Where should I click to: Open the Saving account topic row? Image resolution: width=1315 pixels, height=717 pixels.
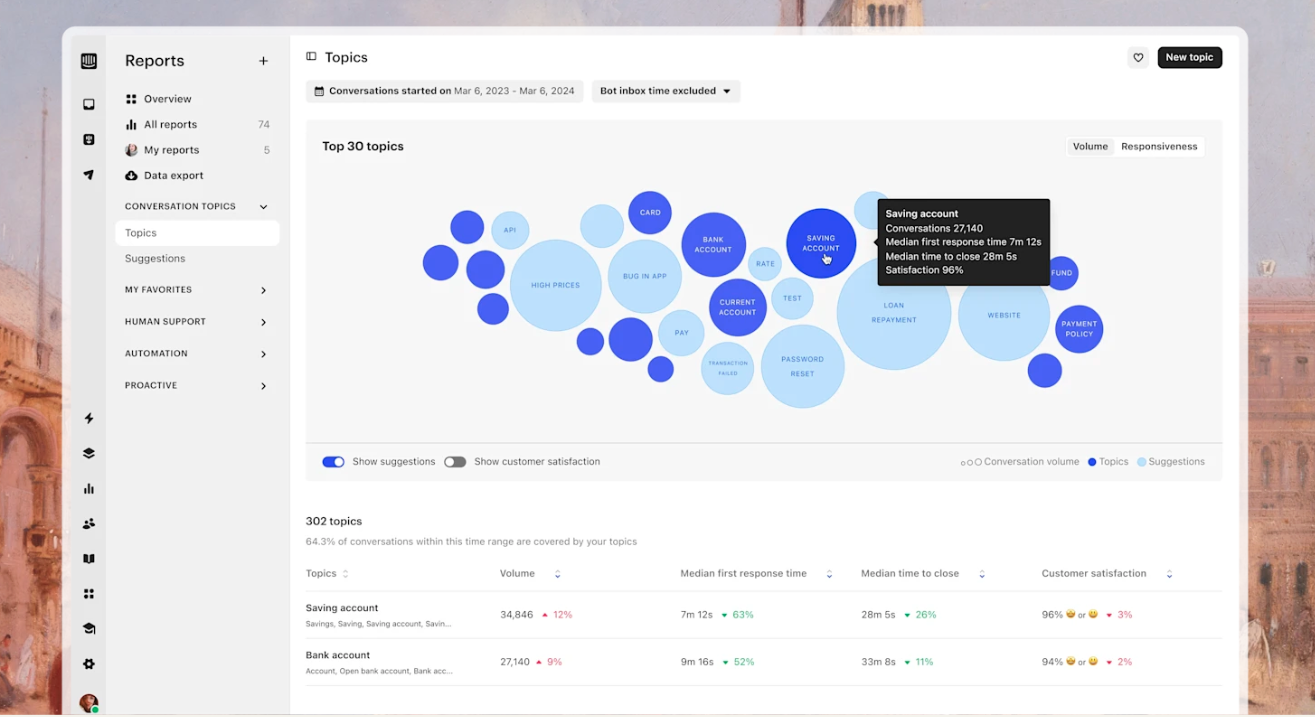point(342,608)
